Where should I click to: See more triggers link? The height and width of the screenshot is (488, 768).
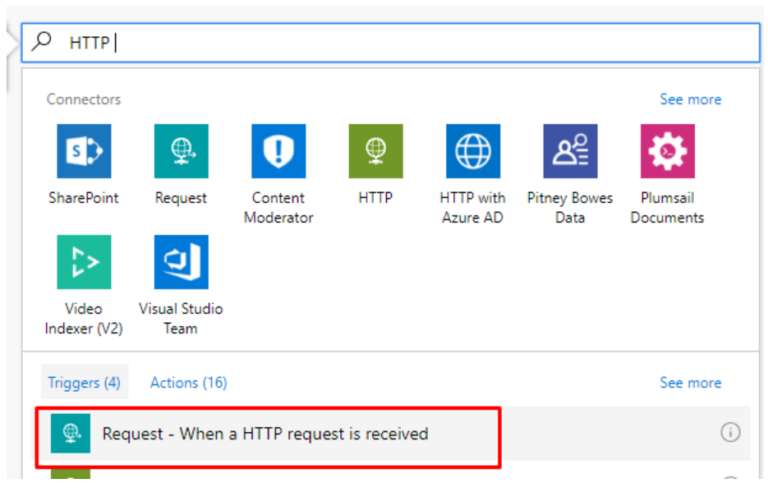click(691, 383)
